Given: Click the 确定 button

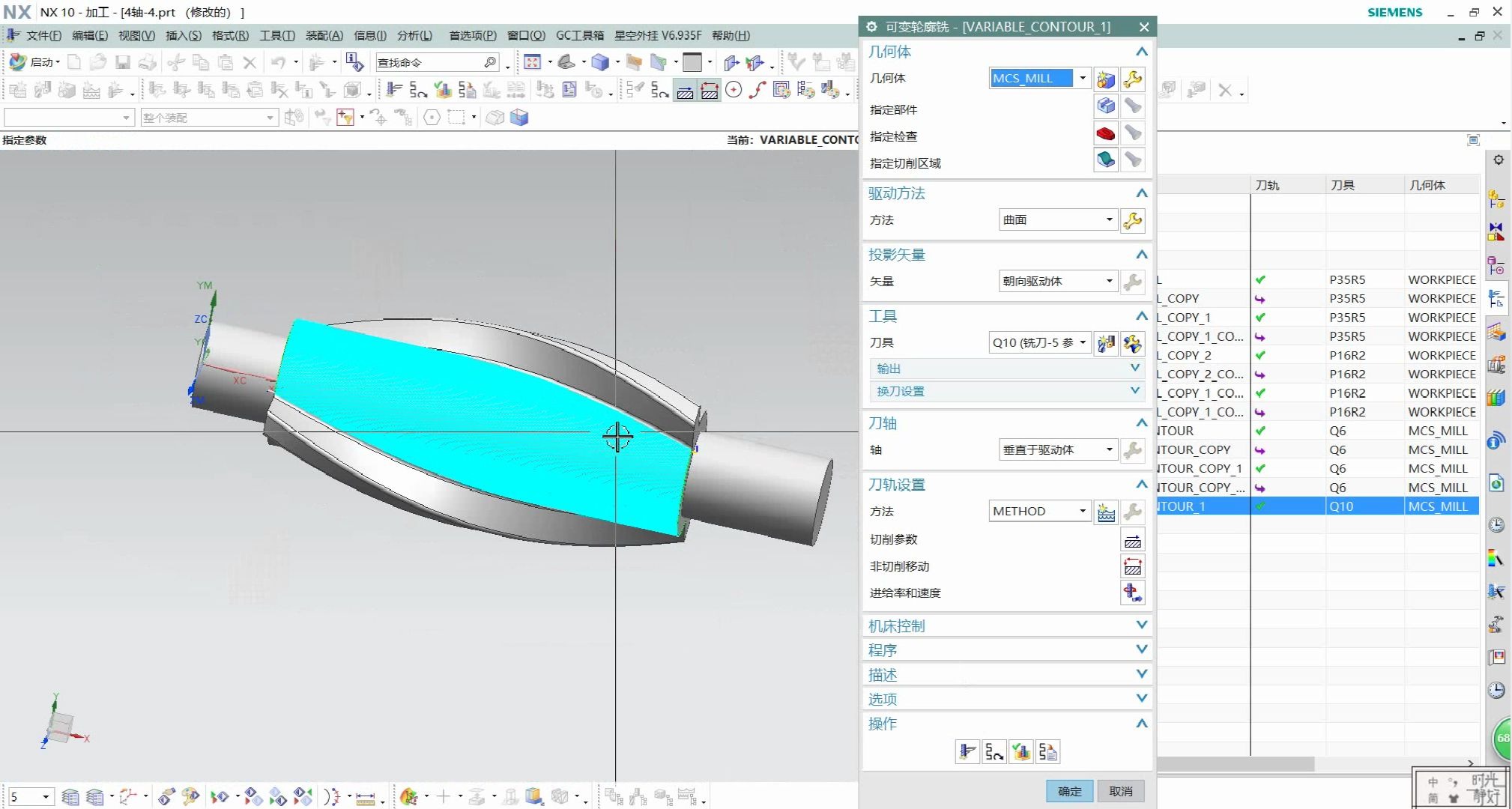Looking at the screenshot, I should pos(1069,791).
